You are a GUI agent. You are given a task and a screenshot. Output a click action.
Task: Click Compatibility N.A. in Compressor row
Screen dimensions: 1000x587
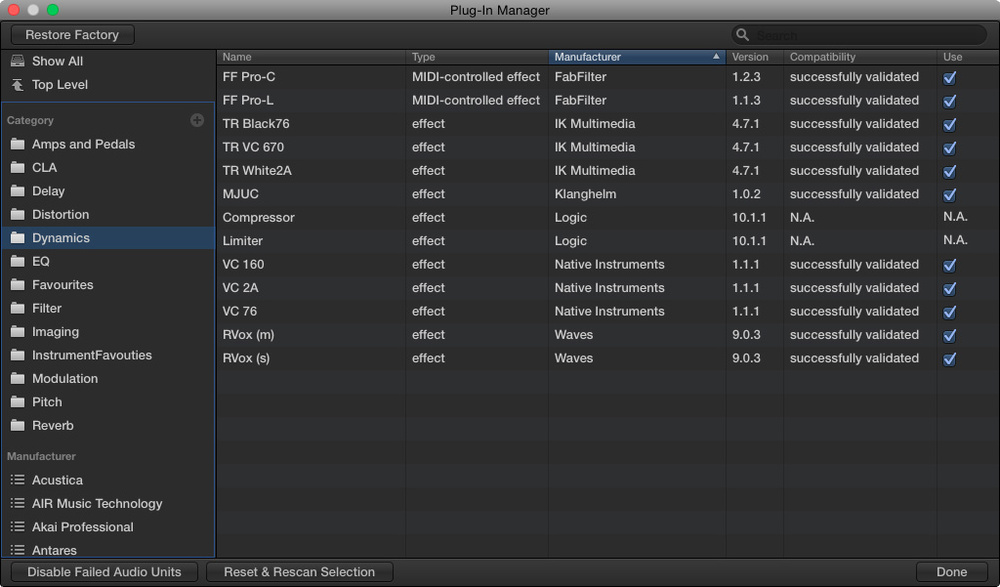click(802, 218)
